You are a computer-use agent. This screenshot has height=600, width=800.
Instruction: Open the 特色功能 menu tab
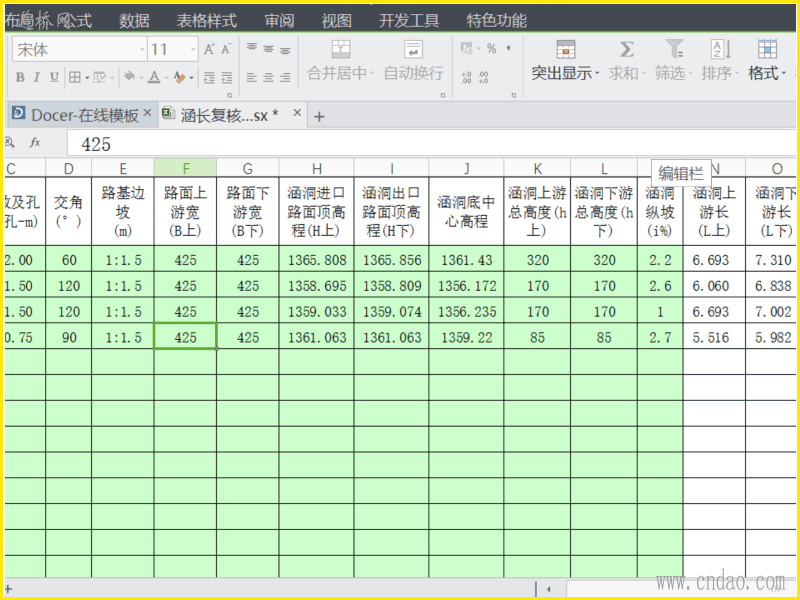(496, 20)
